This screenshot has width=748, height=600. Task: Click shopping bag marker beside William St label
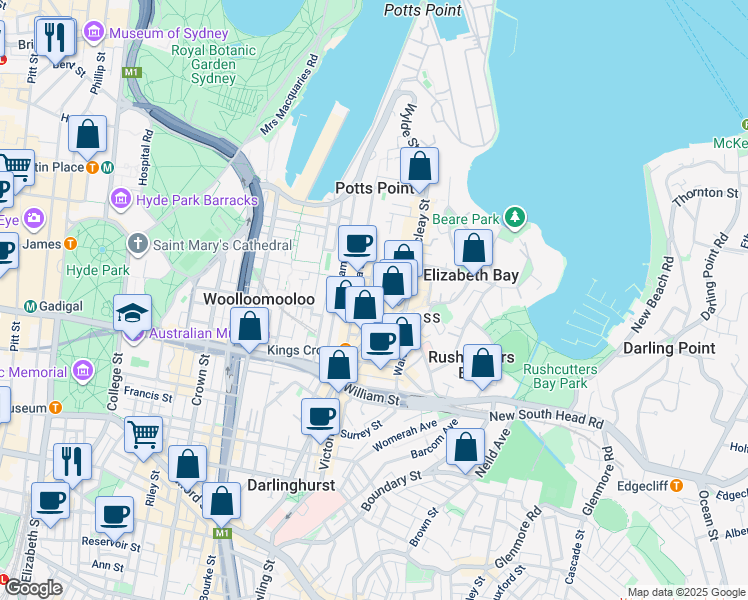pos(338,366)
